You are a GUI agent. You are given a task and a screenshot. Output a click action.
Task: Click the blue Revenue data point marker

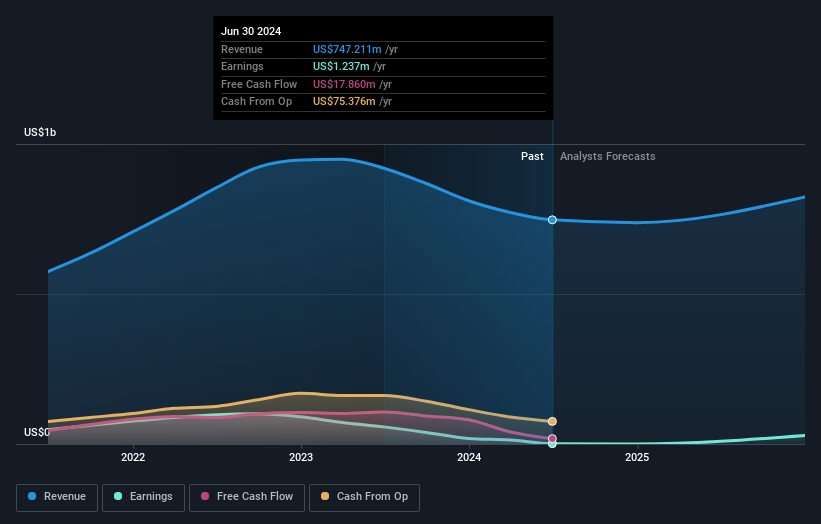552,220
